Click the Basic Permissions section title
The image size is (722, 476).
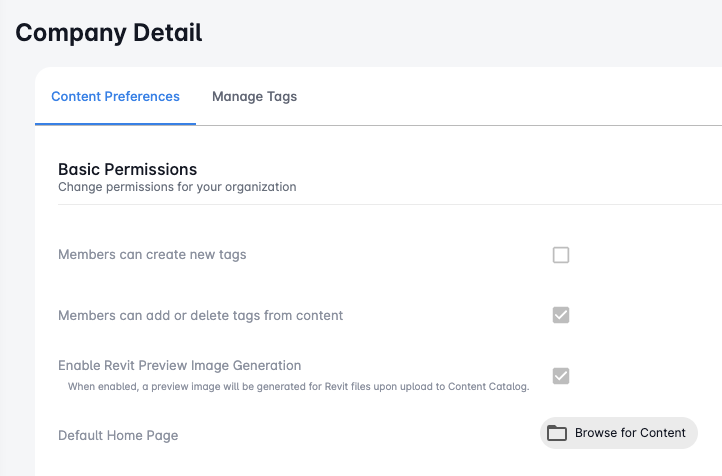127,169
